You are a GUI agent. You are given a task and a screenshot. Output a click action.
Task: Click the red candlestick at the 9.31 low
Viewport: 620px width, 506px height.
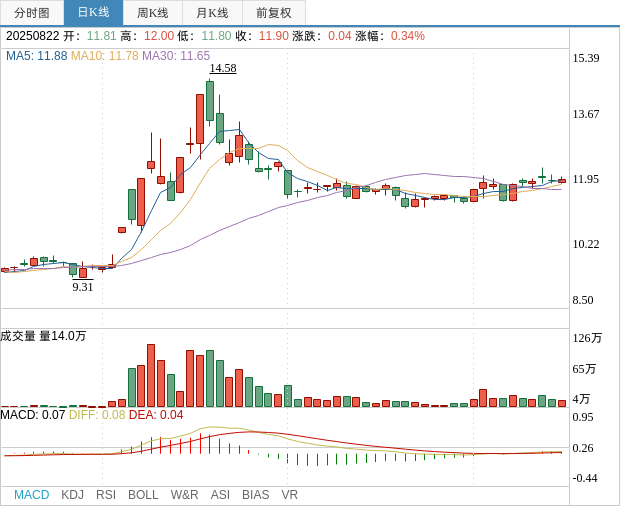pyautogui.click(x=83, y=272)
